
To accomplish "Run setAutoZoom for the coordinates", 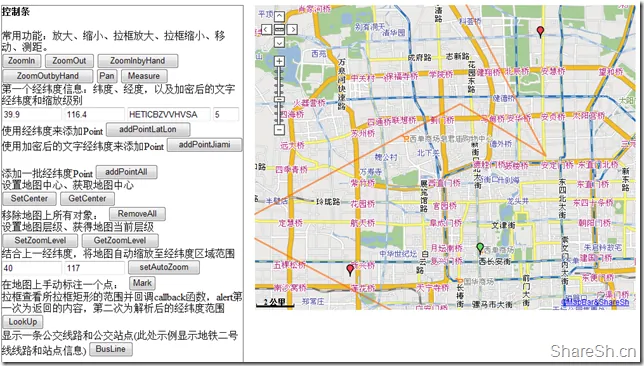I will tap(164, 267).
